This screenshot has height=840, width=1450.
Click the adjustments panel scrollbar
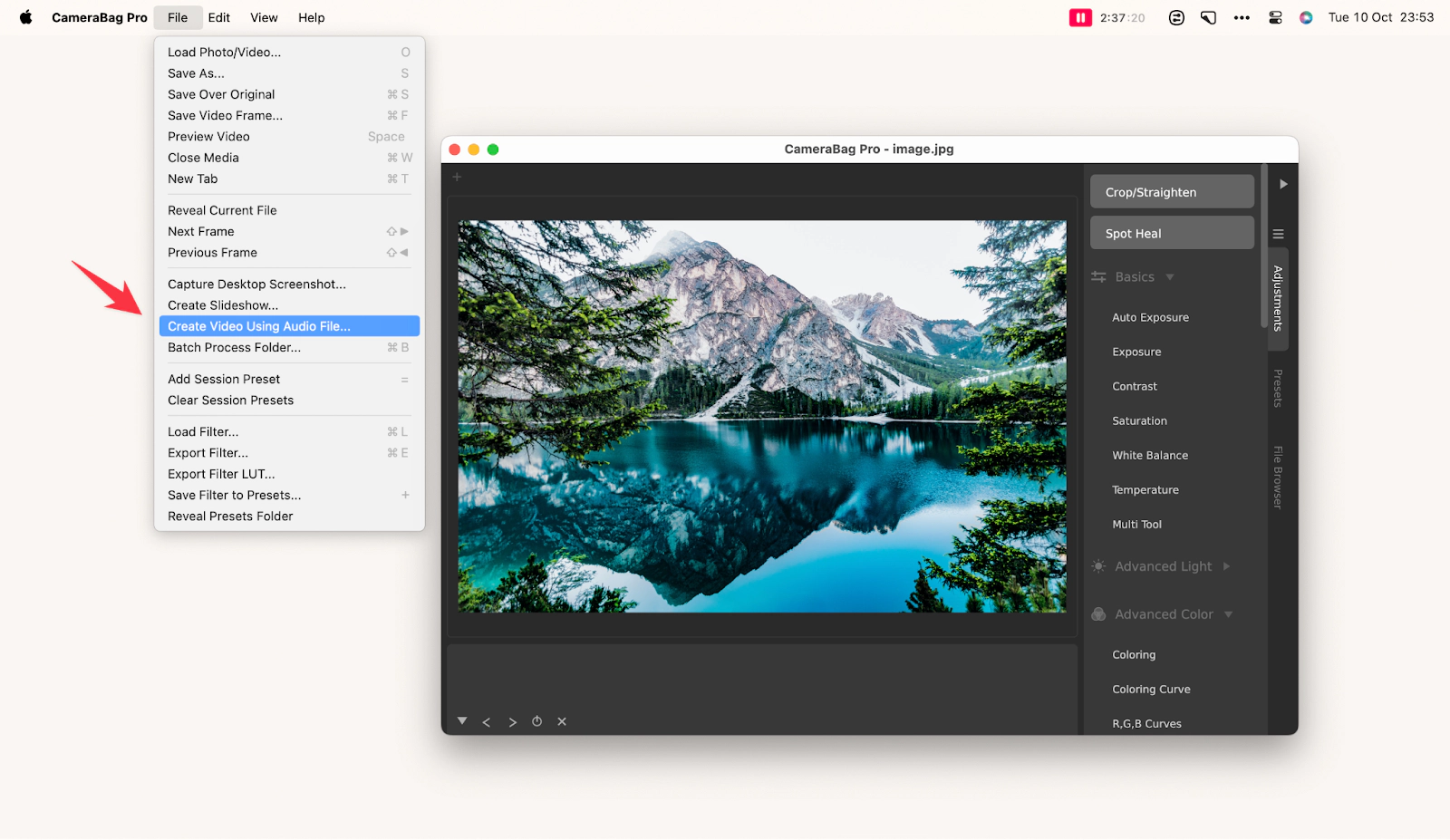click(x=1263, y=254)
